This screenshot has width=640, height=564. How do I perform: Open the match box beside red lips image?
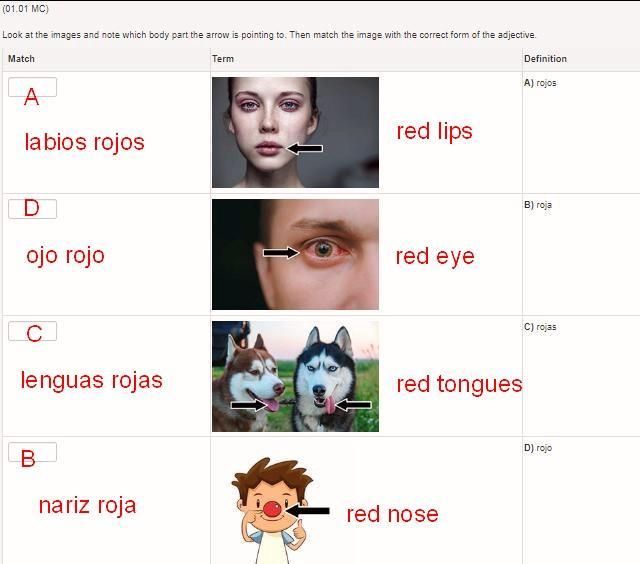point(32,87)
